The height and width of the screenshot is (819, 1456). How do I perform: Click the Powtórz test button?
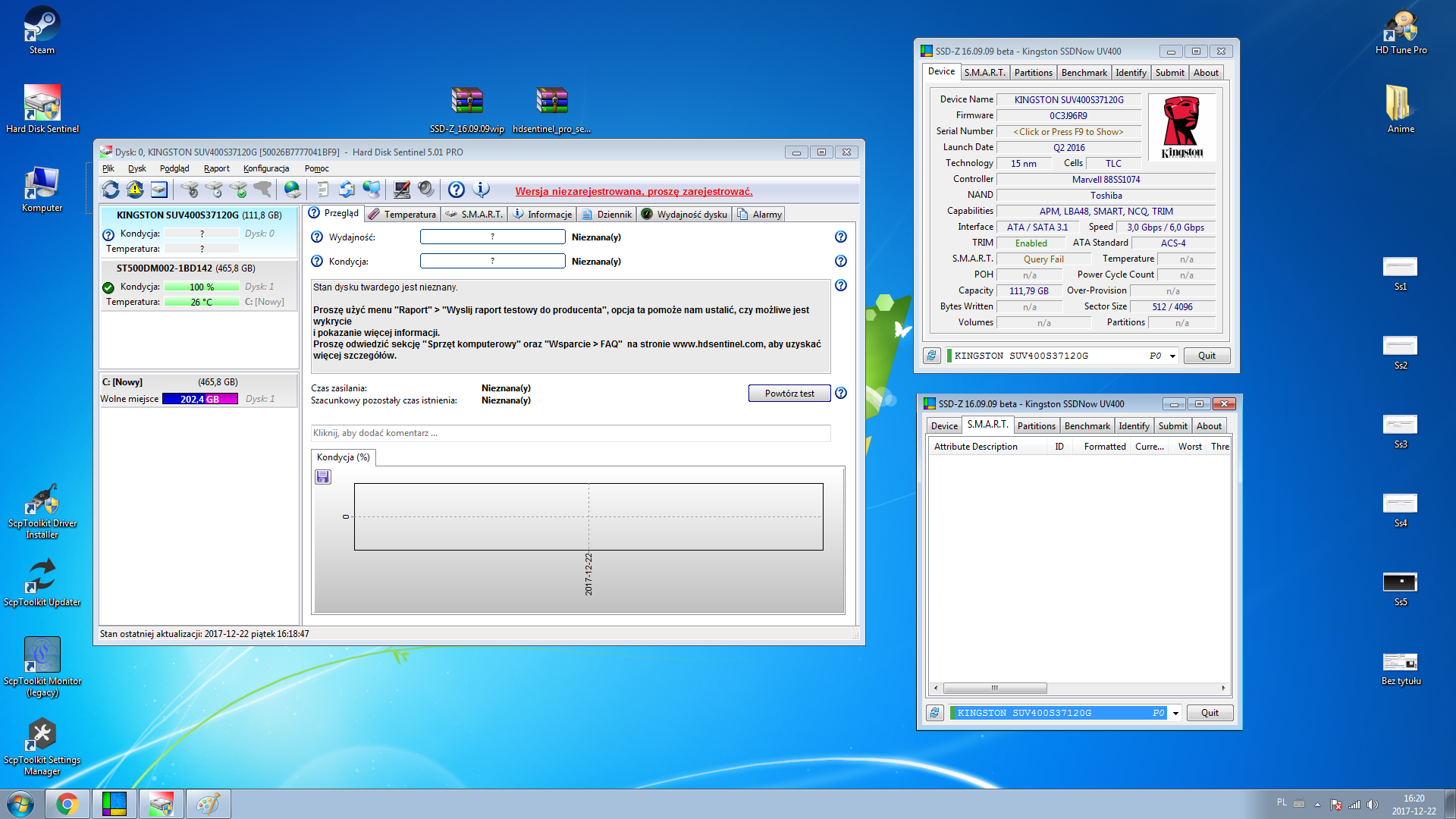click(789, 394)
